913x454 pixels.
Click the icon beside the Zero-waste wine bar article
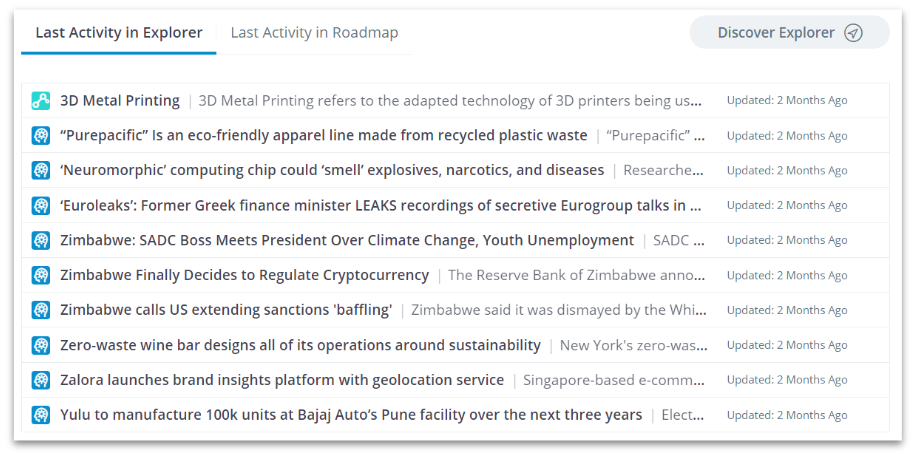coord(40,345)
